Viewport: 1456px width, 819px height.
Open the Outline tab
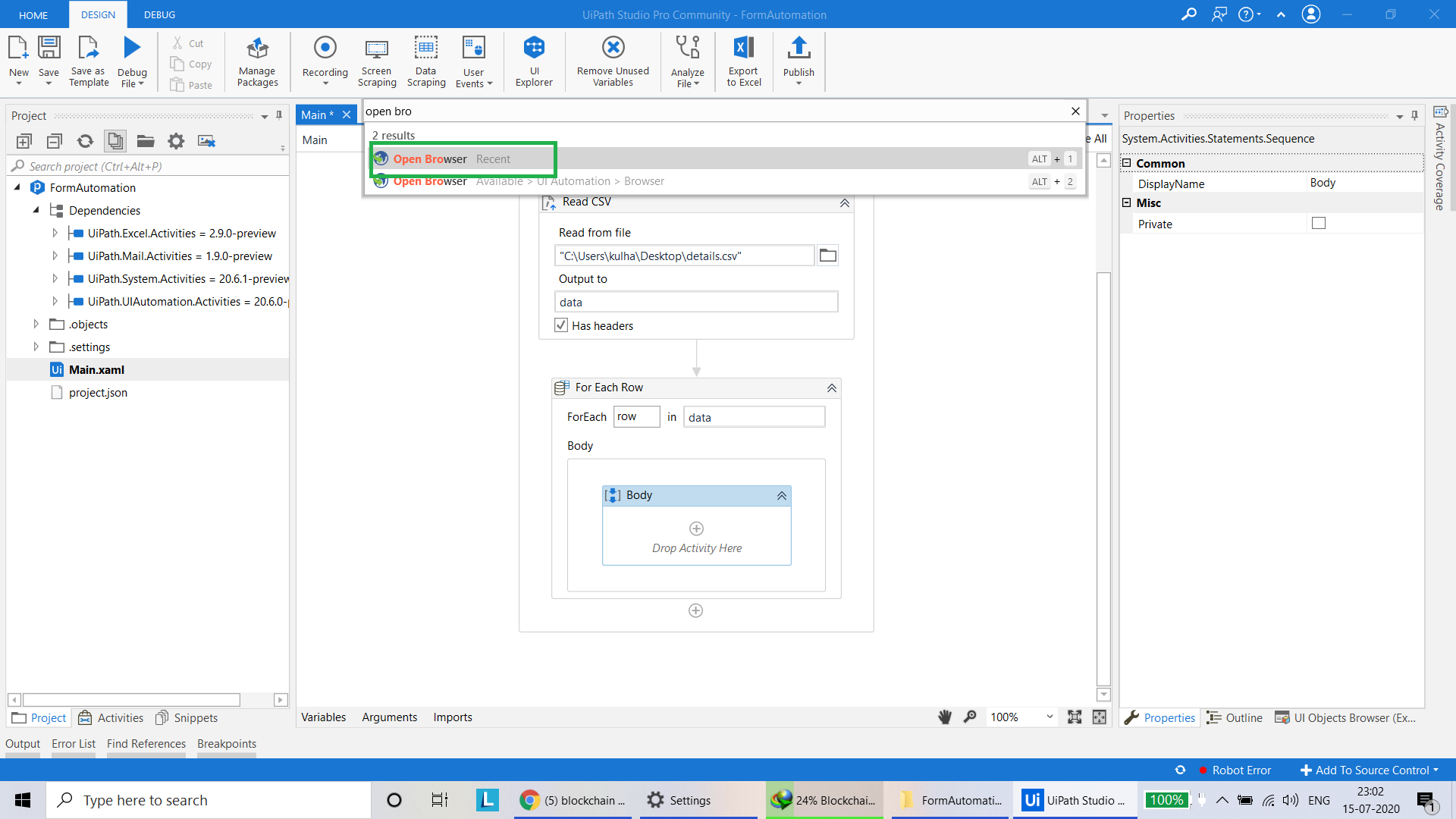[x=1235, y=717]
